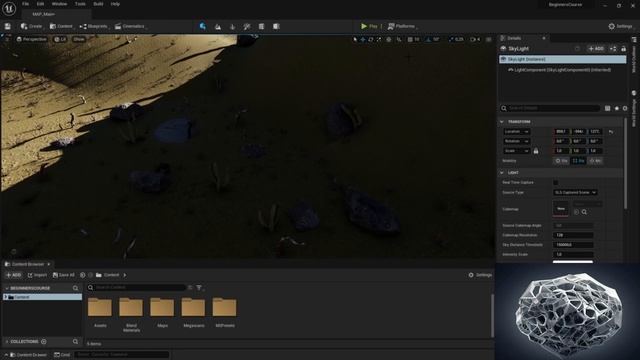
Task: Choose the viewport Translate tool
Action: [363, 40]
